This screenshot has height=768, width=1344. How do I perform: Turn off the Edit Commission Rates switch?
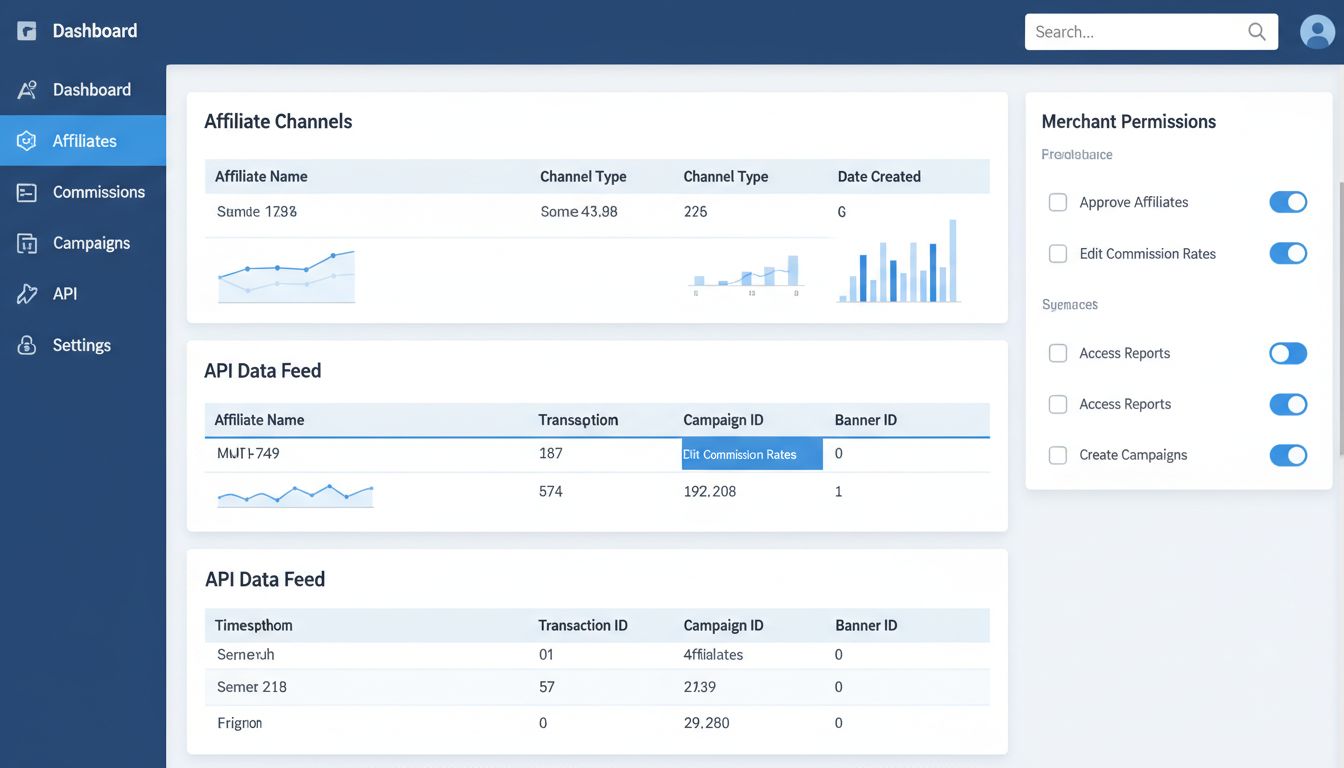pyautogui.click(x=1288, y=253)
